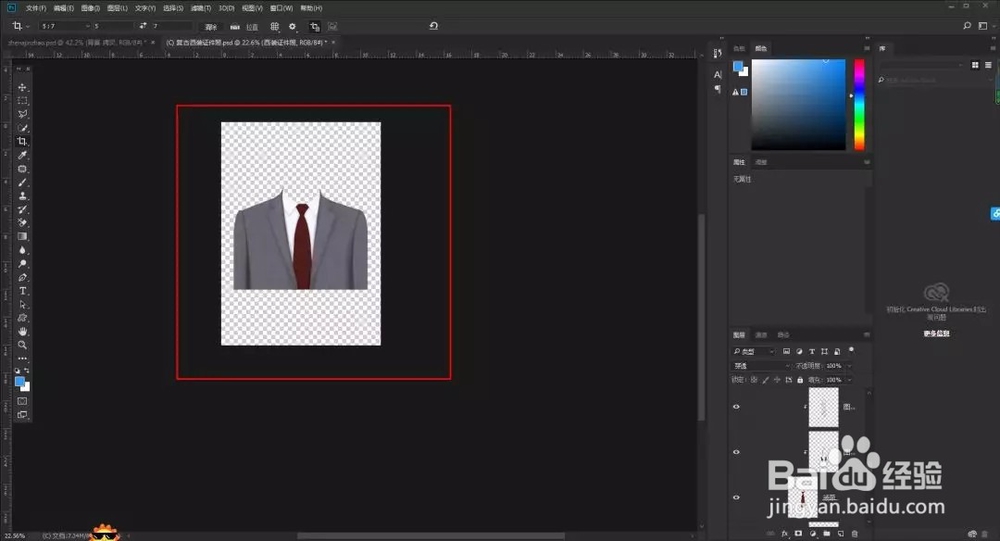This screenshot has height=541, width=1000.
Task: Open the 图像(I) menu
Action: click(92, 8)
